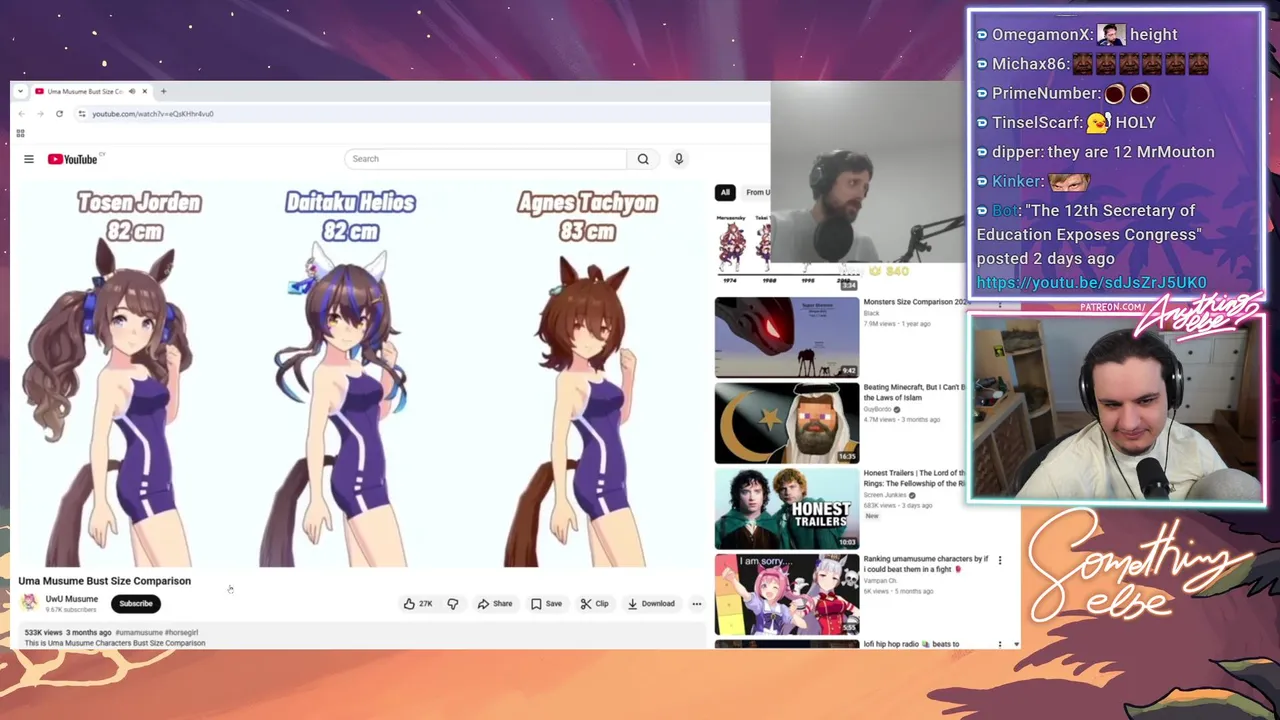
Task: Open the apps grid in the bookmarks bar
Action: (20, 133)
